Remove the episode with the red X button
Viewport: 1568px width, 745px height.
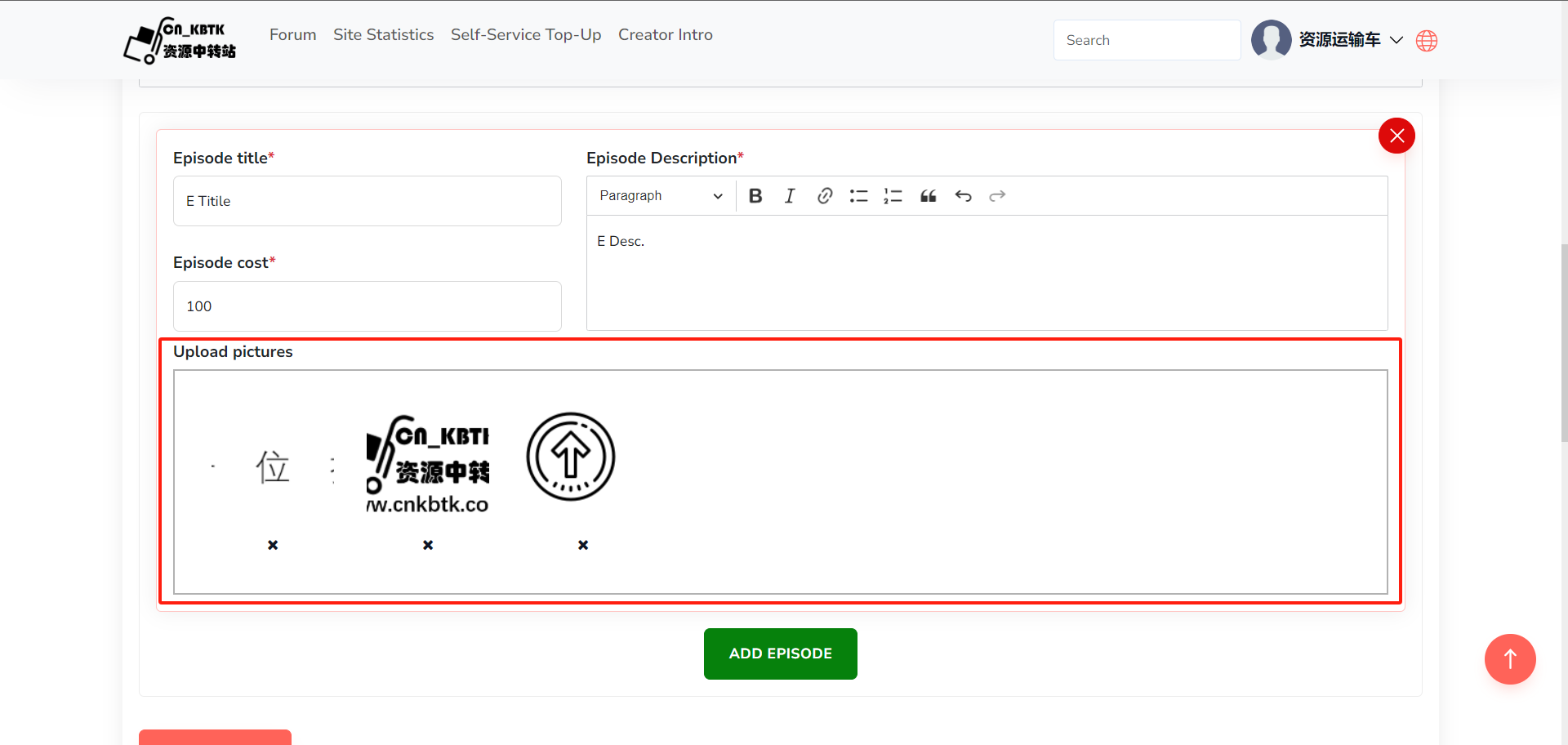1396,136
